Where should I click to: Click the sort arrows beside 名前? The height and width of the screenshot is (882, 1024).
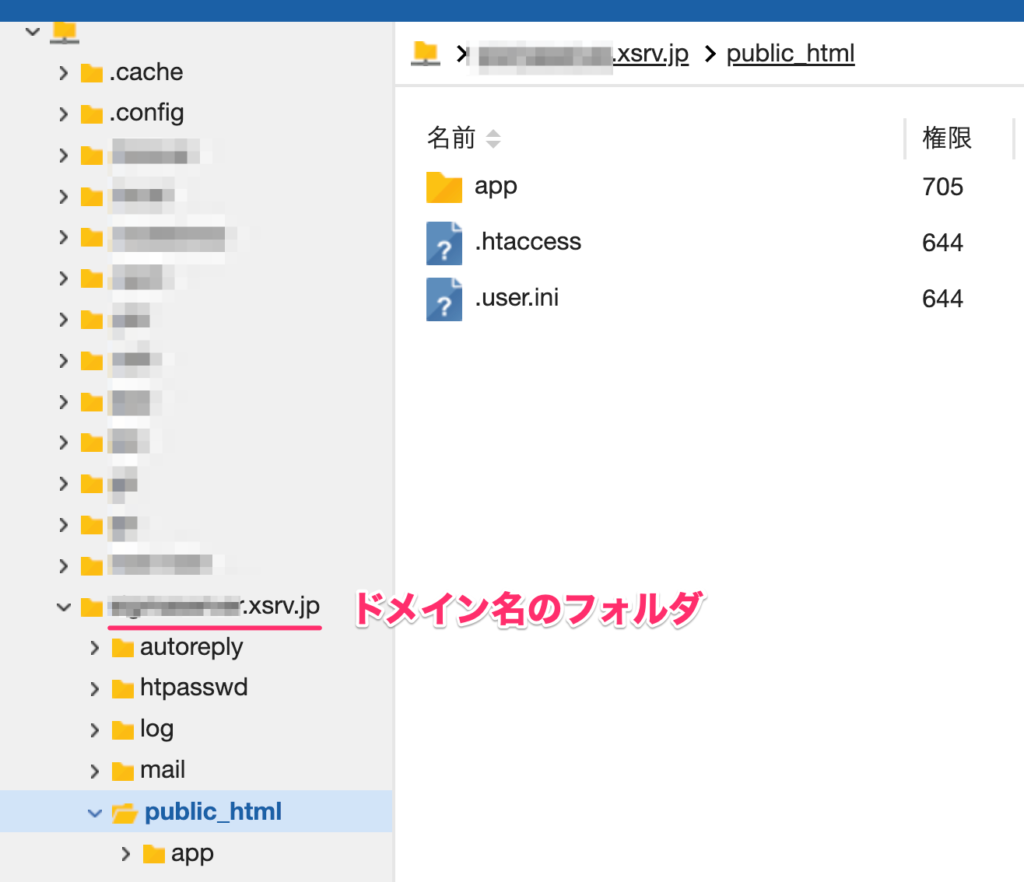tap(494, 138)
